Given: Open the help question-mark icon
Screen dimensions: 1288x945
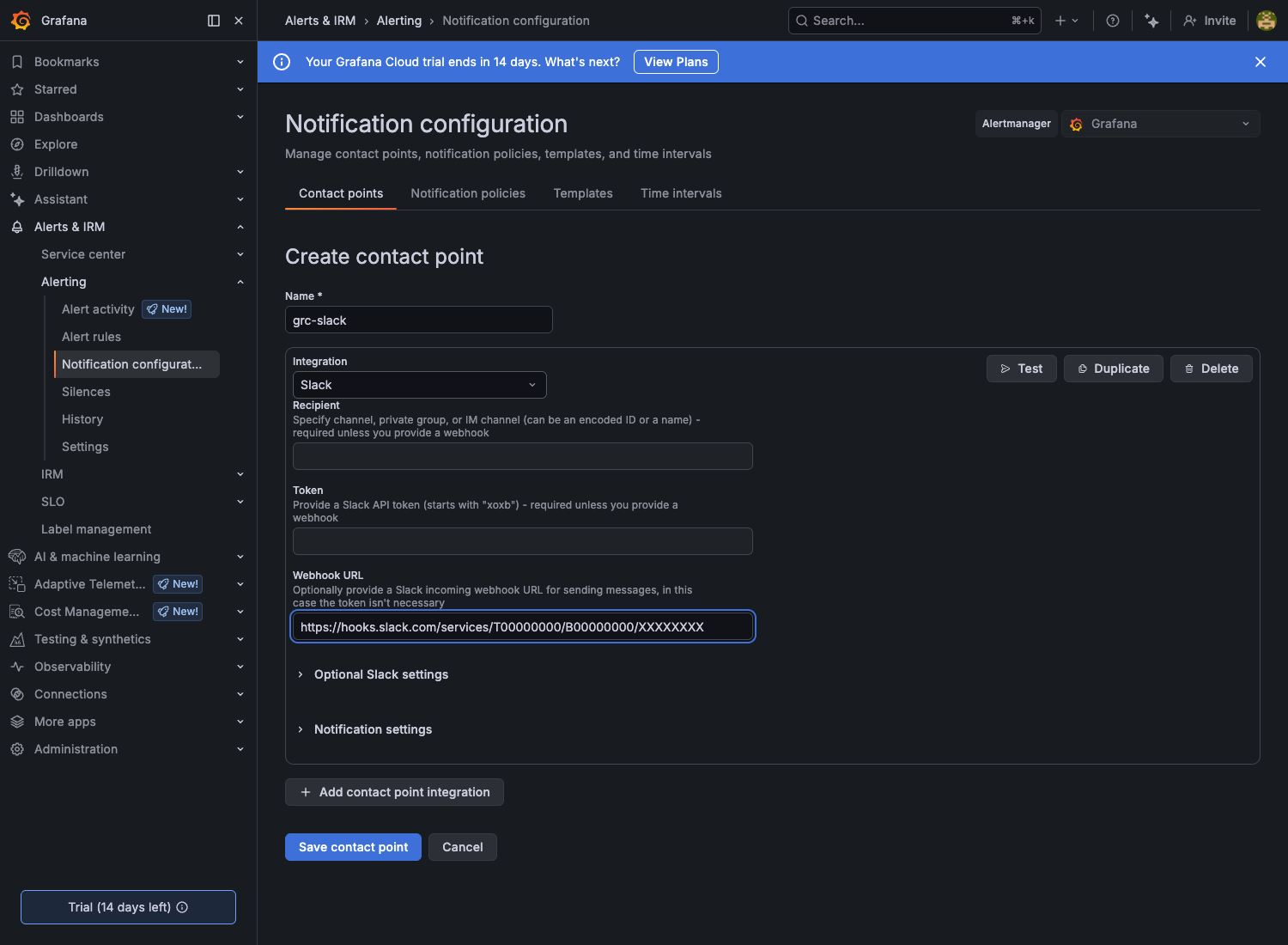Looking at the screenshot, I should pyautogui.click(x=1113, y=21).
